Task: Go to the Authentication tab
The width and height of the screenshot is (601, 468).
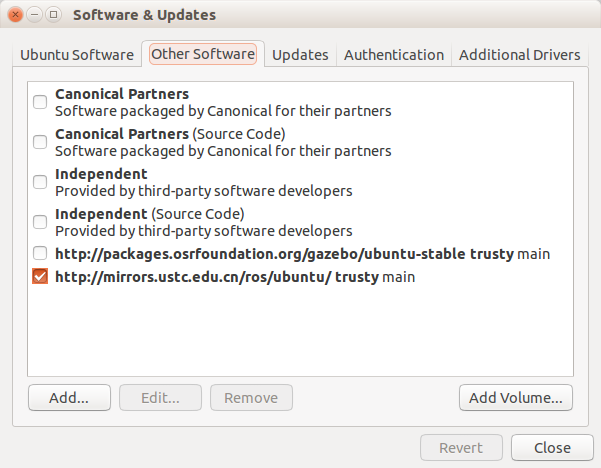Action: 393,55
